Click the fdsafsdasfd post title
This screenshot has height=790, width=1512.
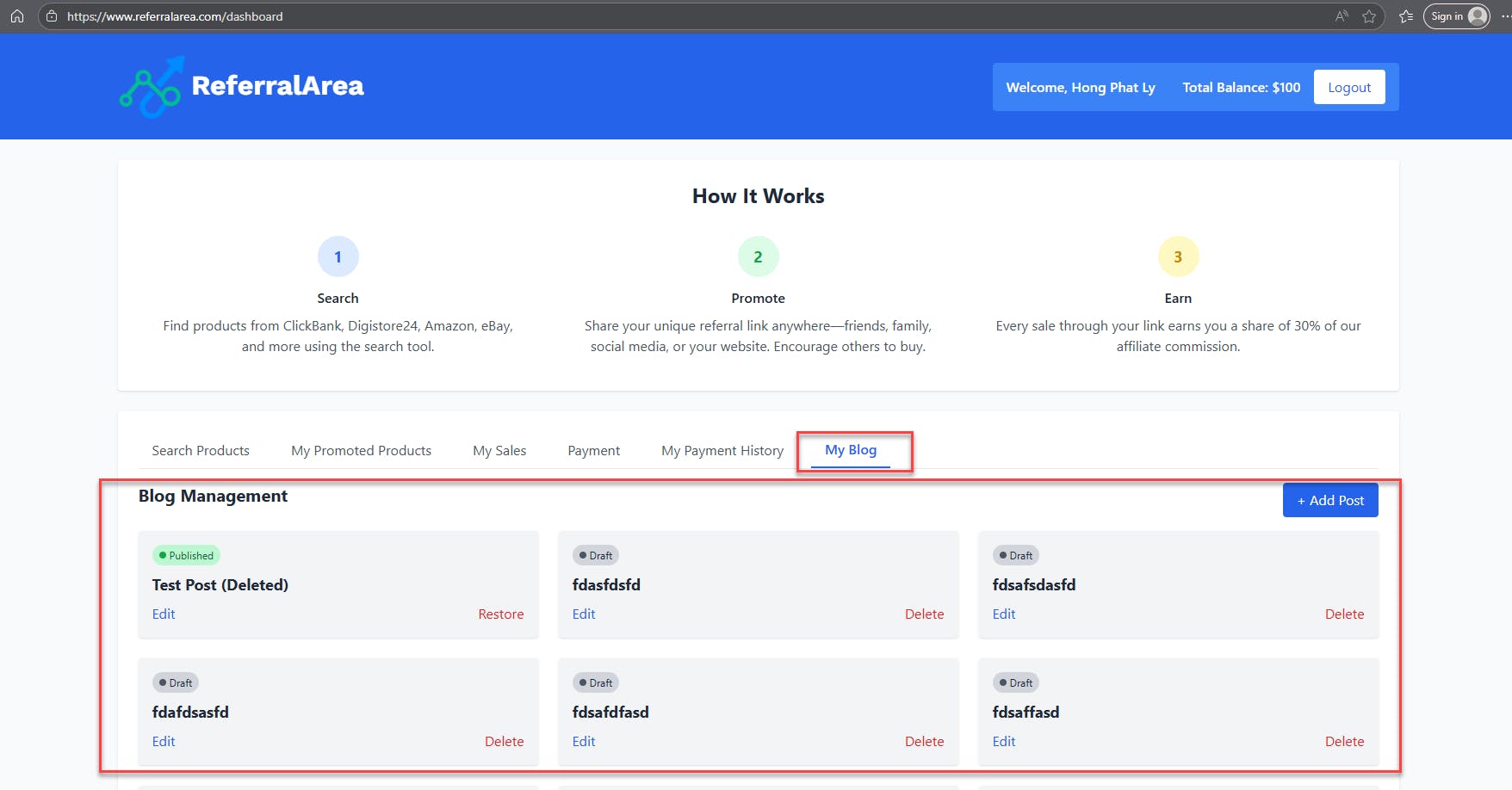[1034, 584]
